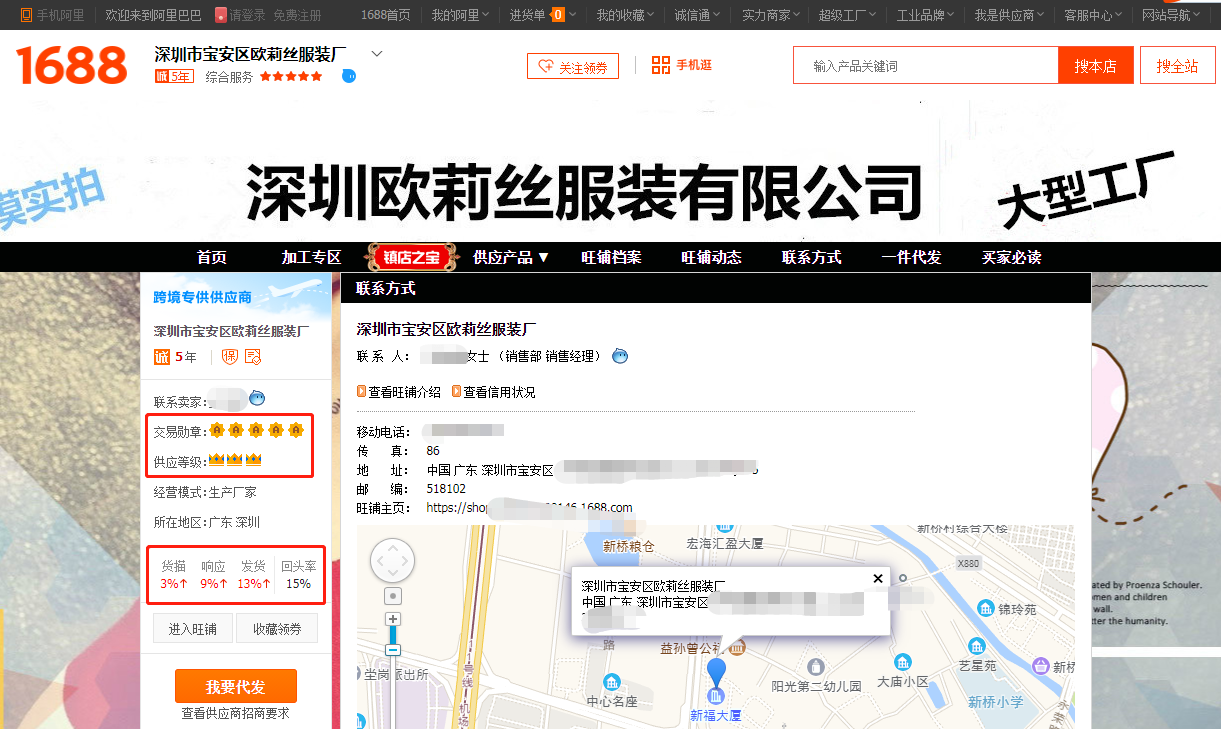The width and height of the screenshot is (1221, 729).
Task: Click the Wangwang icon beside 销售经理
Action: coord(620,356)
